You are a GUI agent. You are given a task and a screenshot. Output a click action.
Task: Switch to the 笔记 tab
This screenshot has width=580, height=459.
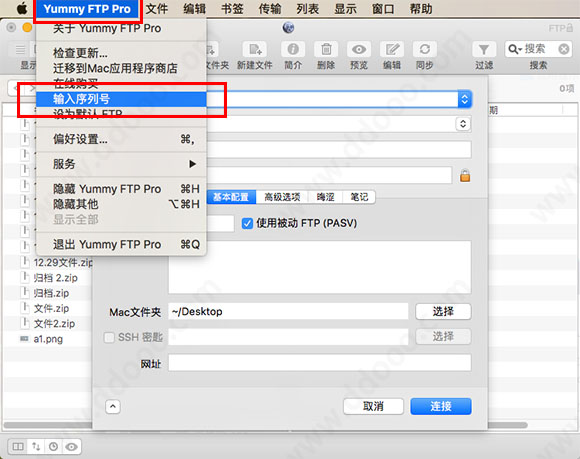(x=359, y=197)
